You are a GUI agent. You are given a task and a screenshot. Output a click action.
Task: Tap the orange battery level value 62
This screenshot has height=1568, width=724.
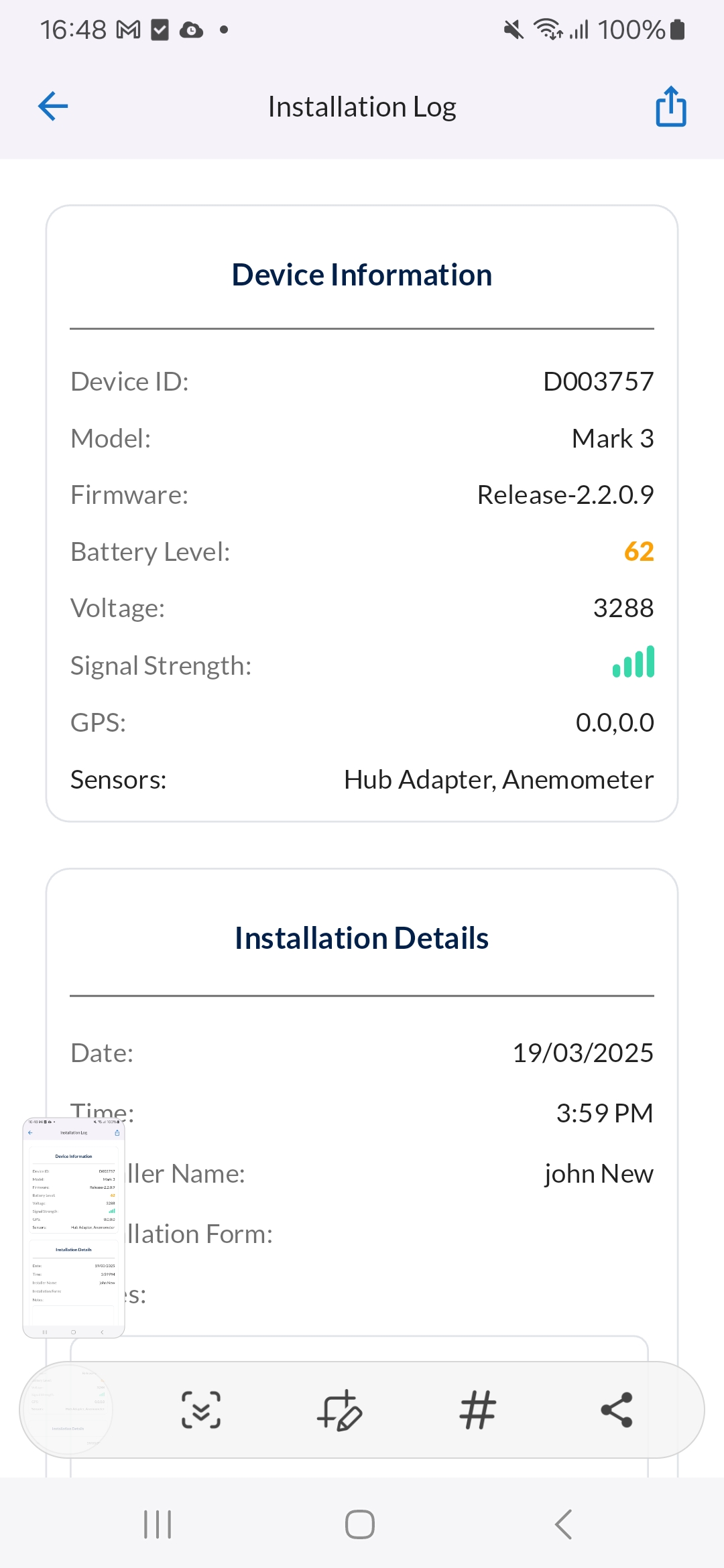pos(639,551)
